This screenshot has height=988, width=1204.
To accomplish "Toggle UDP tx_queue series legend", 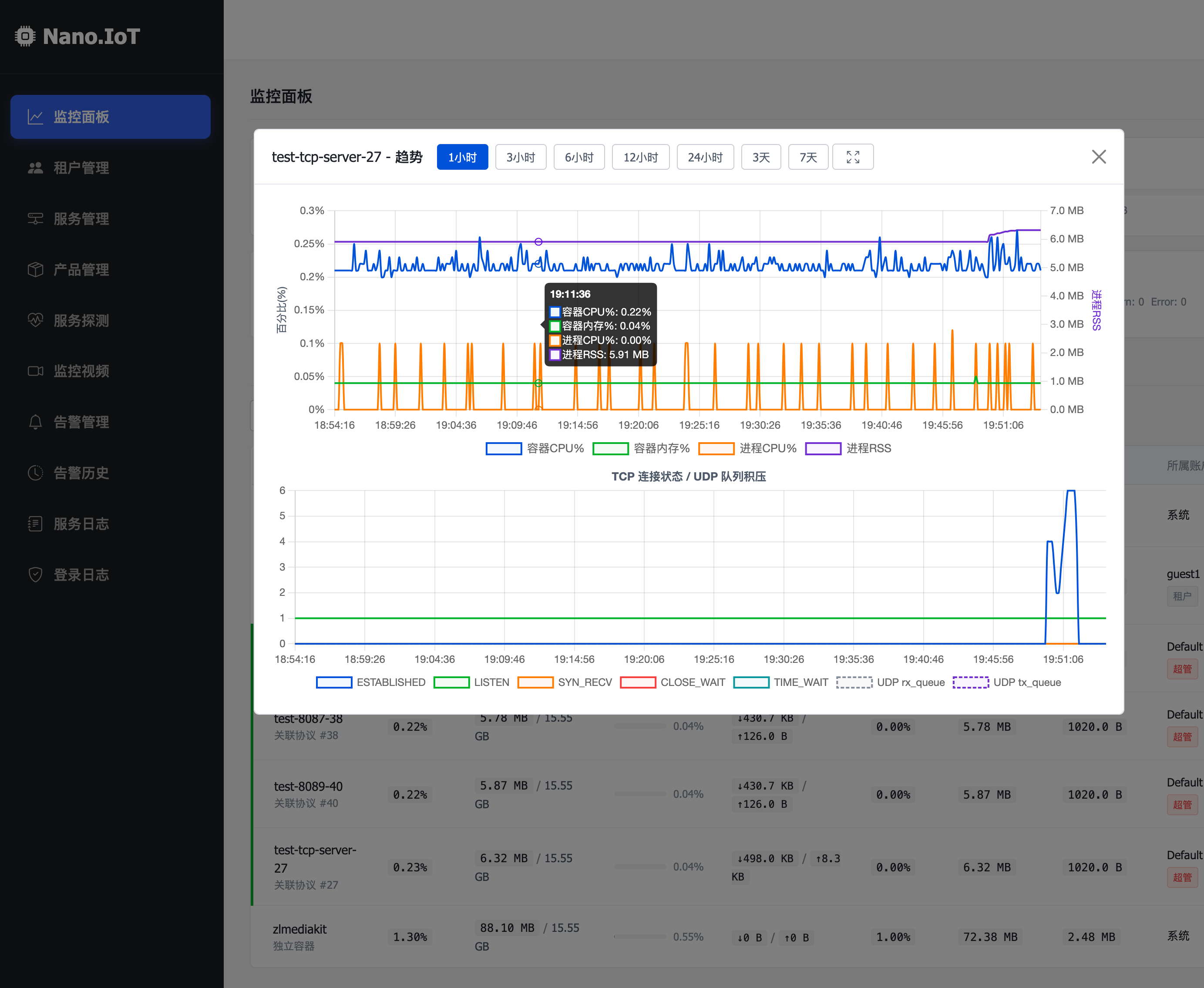I will tap(1007, 682).
